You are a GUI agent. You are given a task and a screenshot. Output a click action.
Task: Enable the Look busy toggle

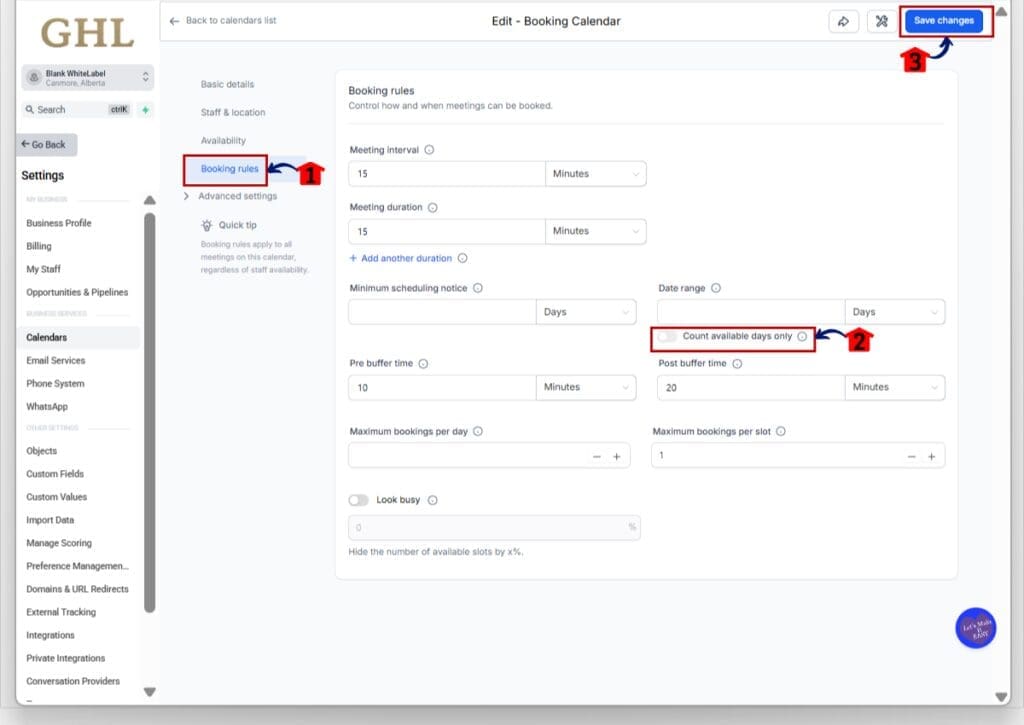(x=359, y=500)
